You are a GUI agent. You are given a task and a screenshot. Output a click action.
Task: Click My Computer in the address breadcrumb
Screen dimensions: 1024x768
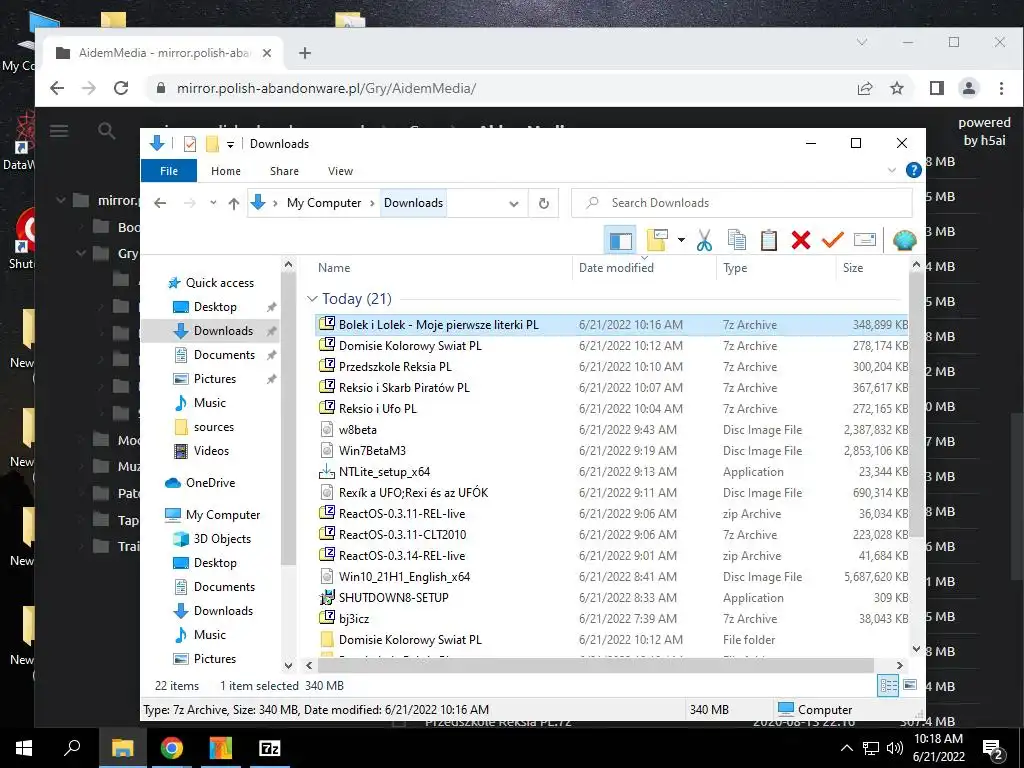[x=324, y=203]
